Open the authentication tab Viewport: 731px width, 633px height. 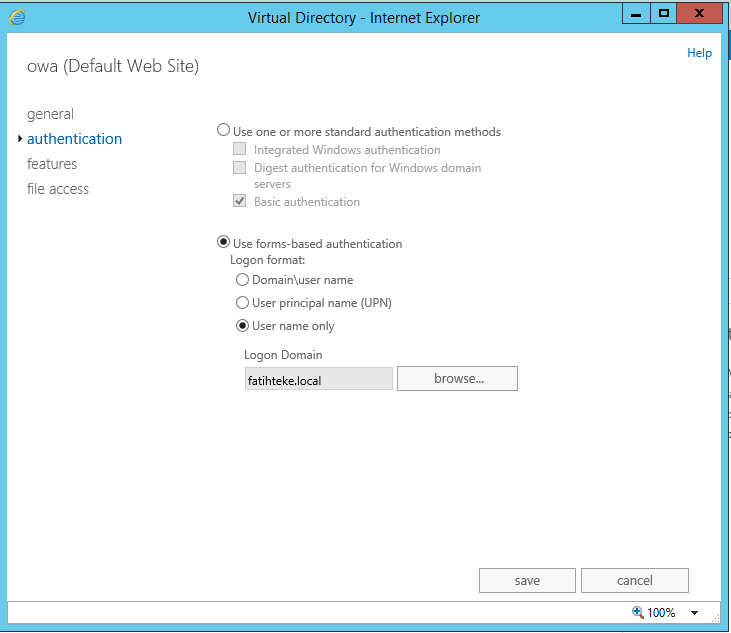click(x=75, y=139)
